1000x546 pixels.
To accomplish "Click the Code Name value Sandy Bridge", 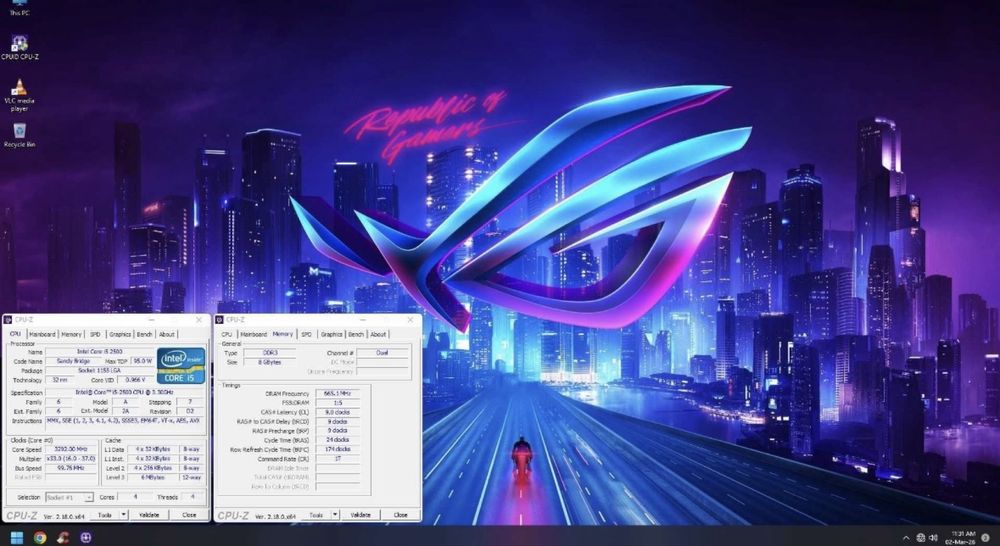I will click(73, 361).
